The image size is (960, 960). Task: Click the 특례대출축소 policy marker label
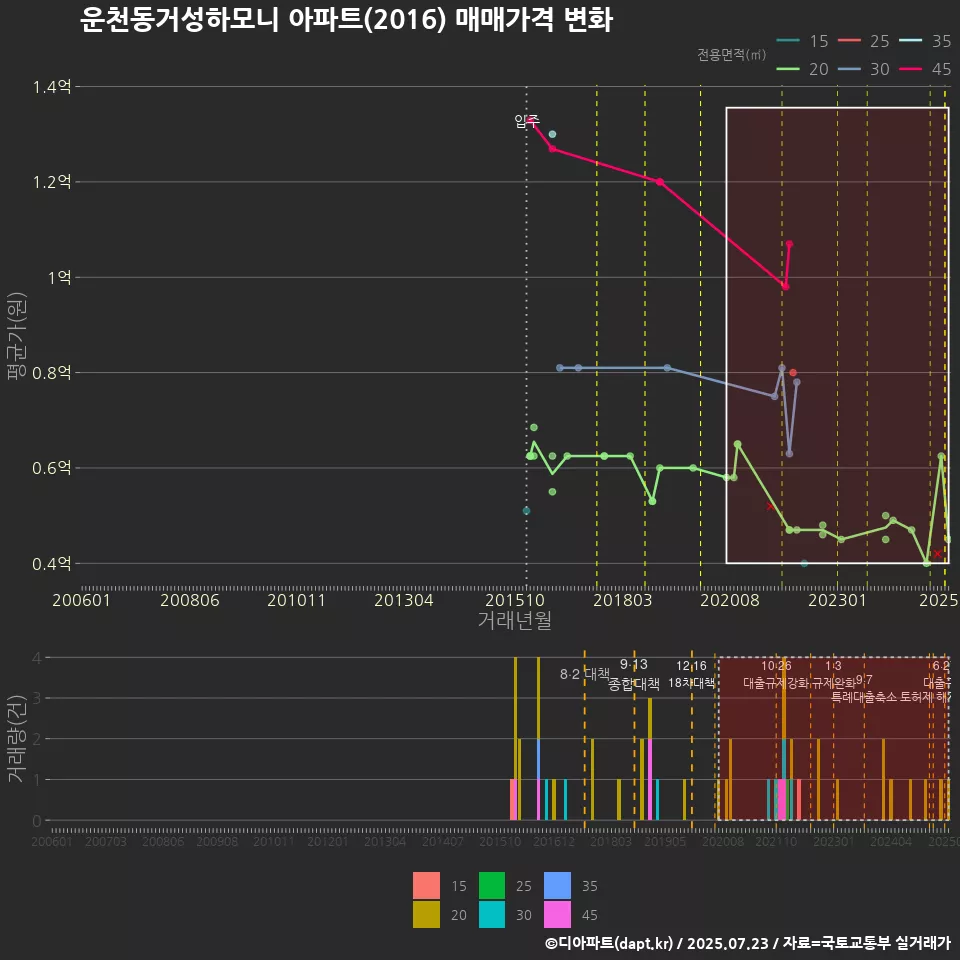864,697
